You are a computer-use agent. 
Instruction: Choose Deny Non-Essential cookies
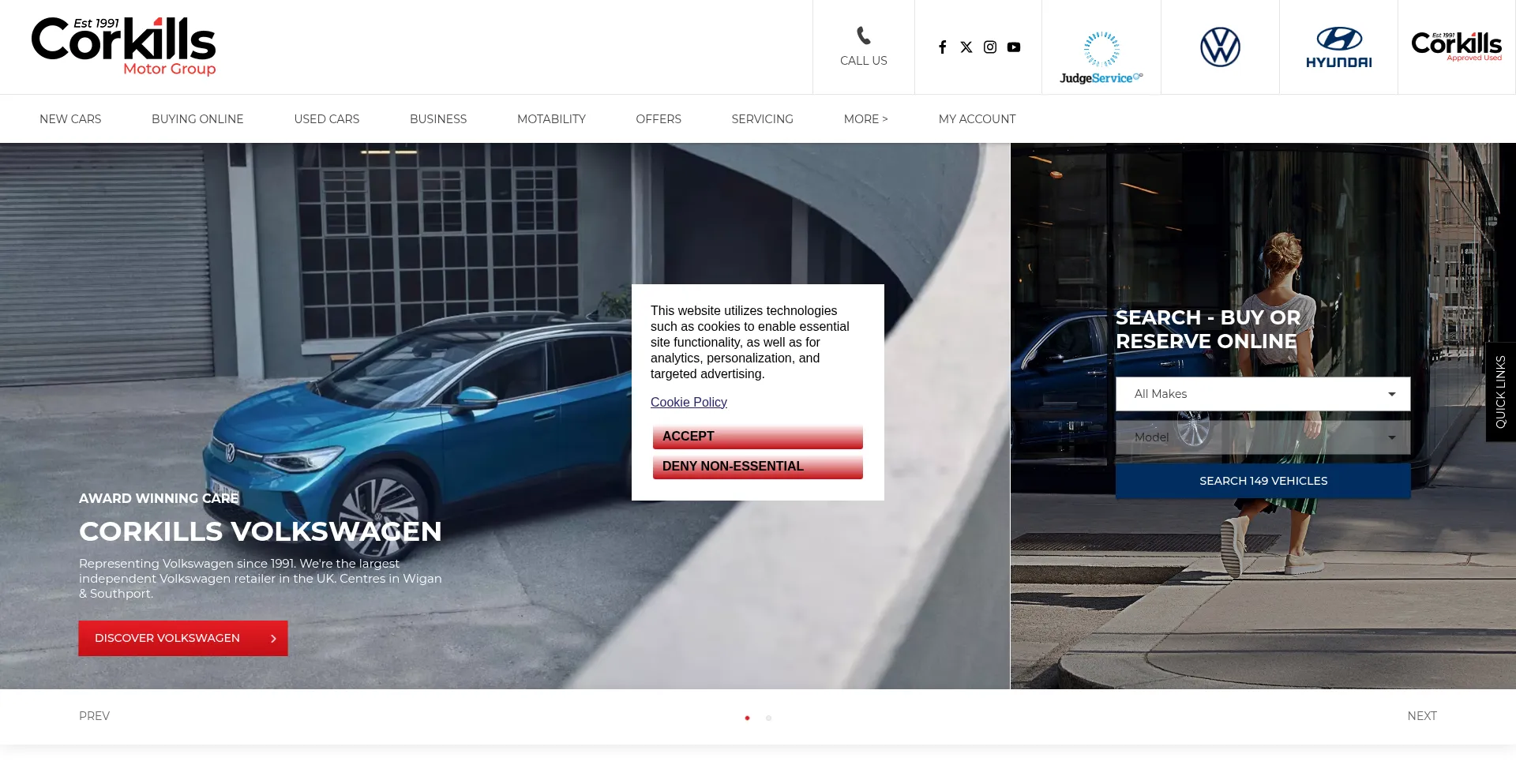[x=758, y=467]
